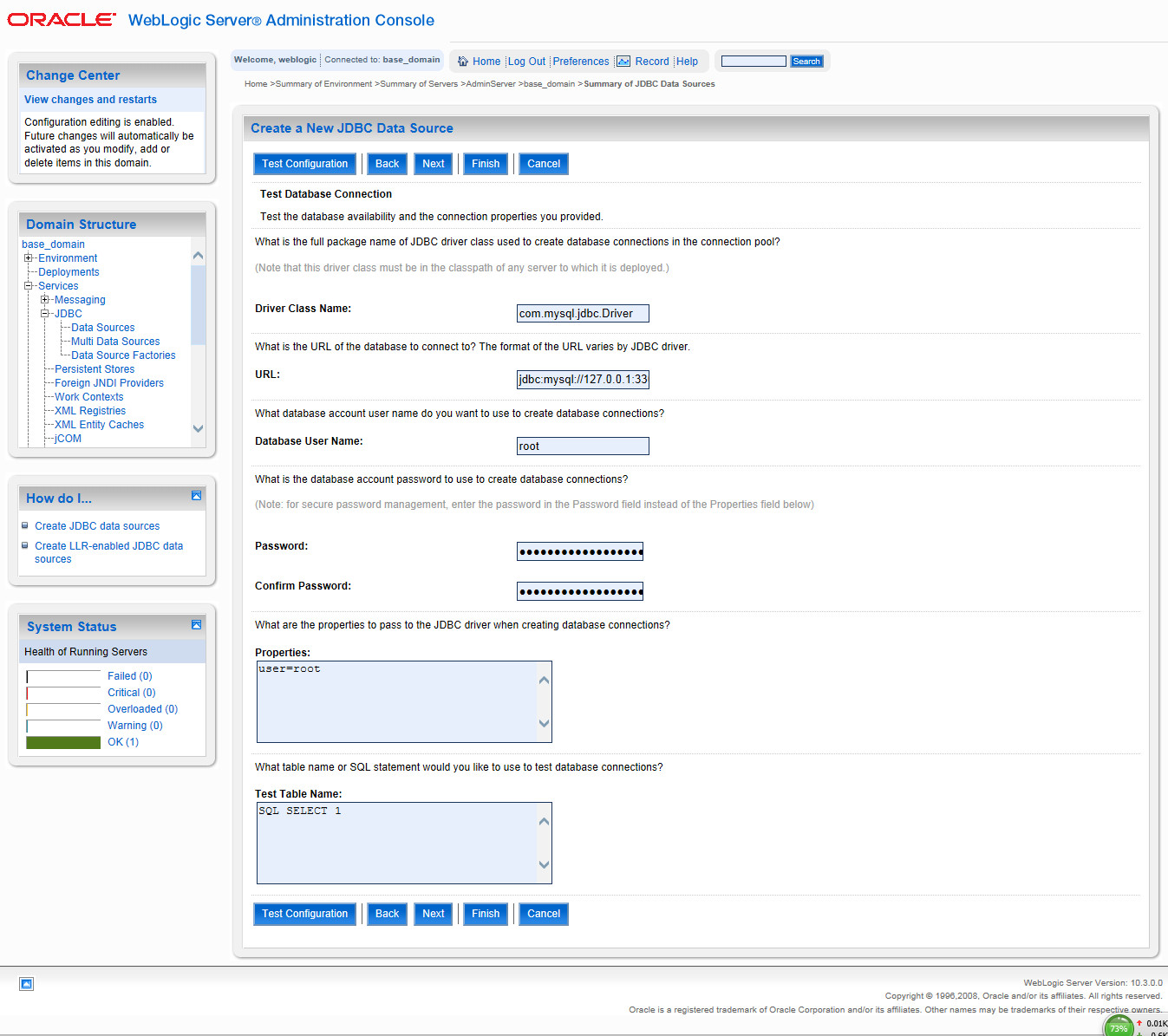Click OK (1) server status link
1168x1036 pixels.
coord(123,742)
